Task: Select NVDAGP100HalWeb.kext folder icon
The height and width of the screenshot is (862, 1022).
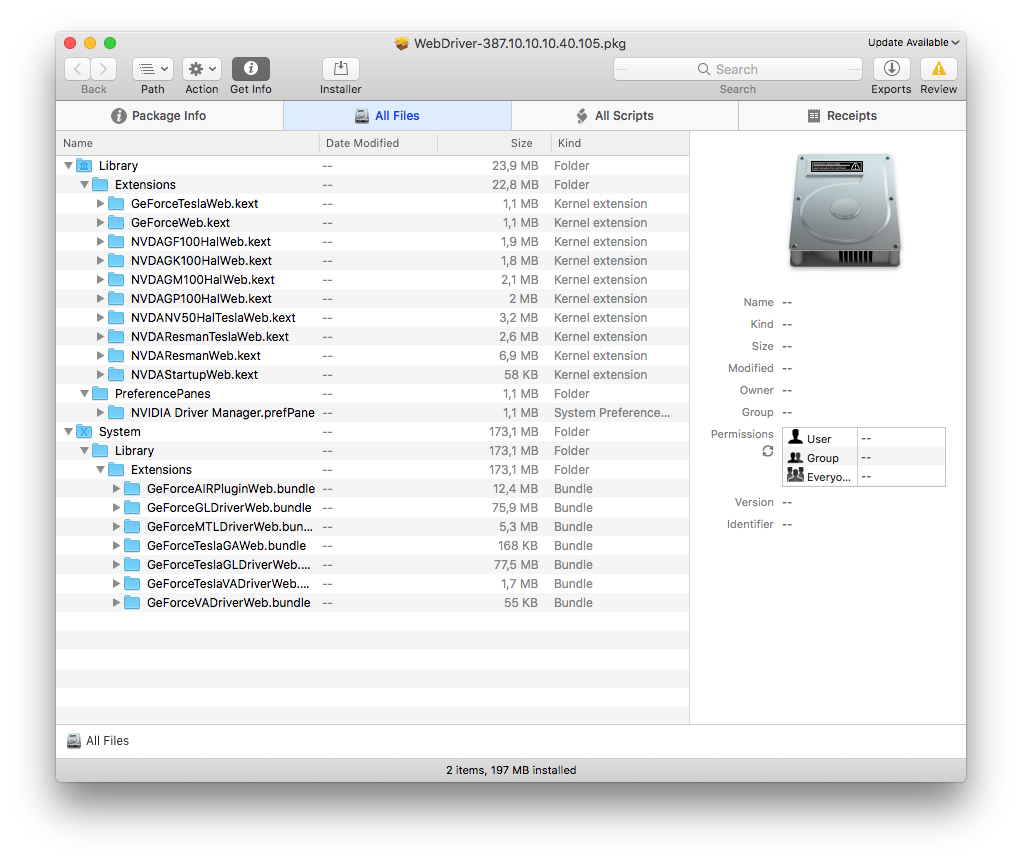Action: 116,298
